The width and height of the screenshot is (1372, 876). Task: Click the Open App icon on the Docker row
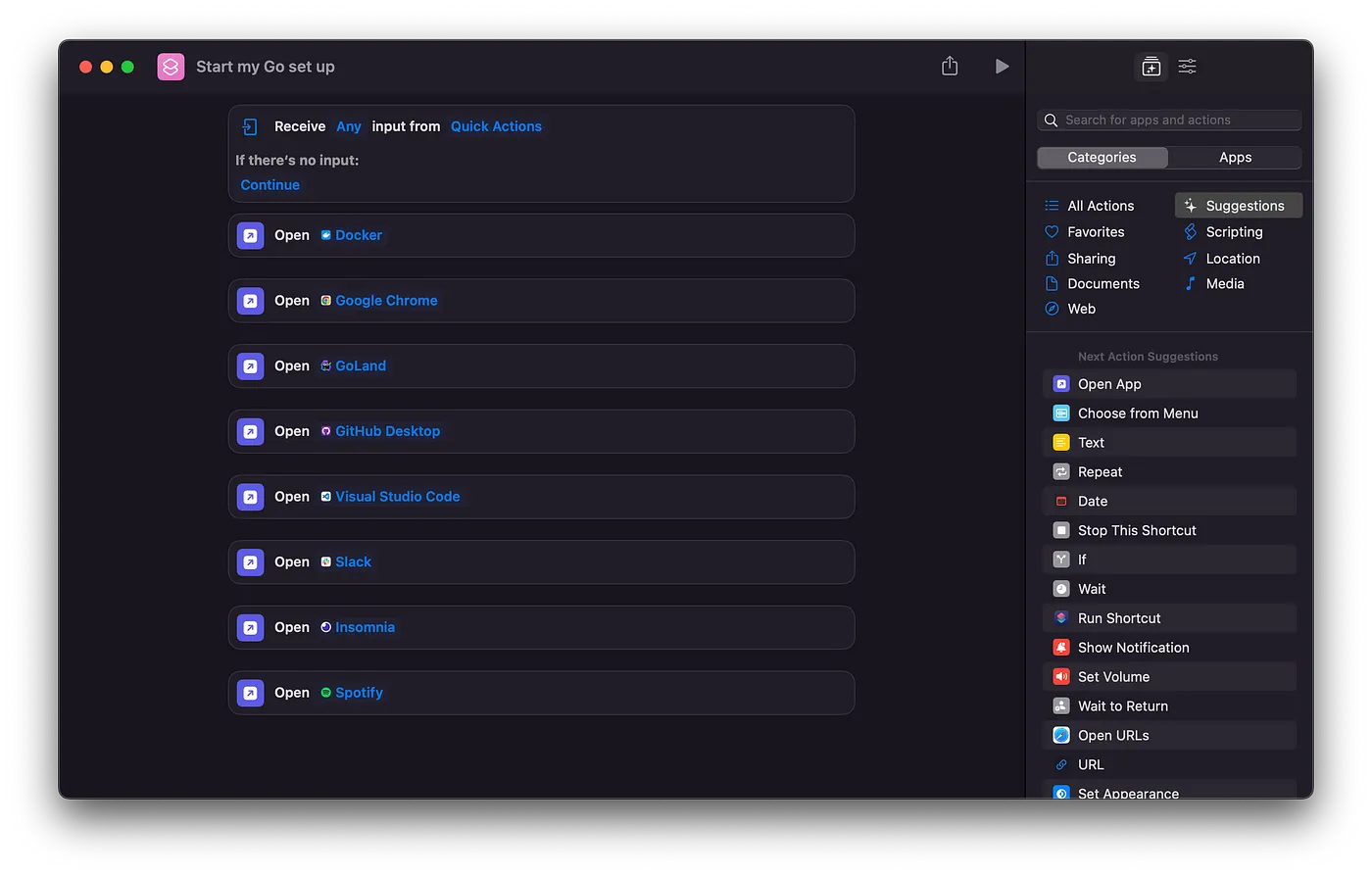250,235
